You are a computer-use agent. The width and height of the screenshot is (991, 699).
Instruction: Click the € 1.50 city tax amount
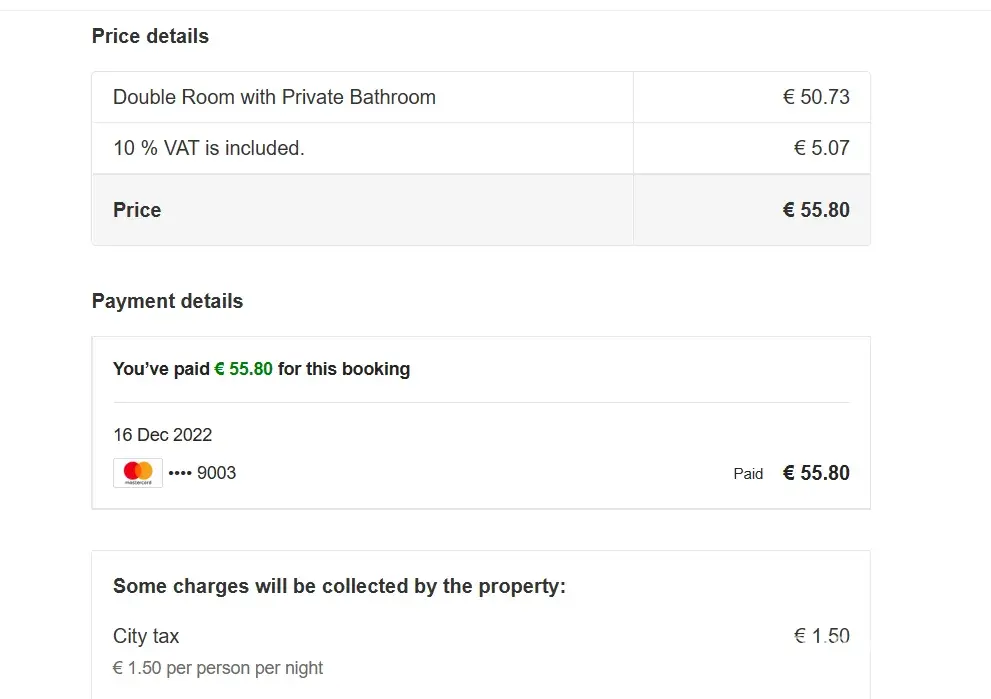click(x=822, y=636)
